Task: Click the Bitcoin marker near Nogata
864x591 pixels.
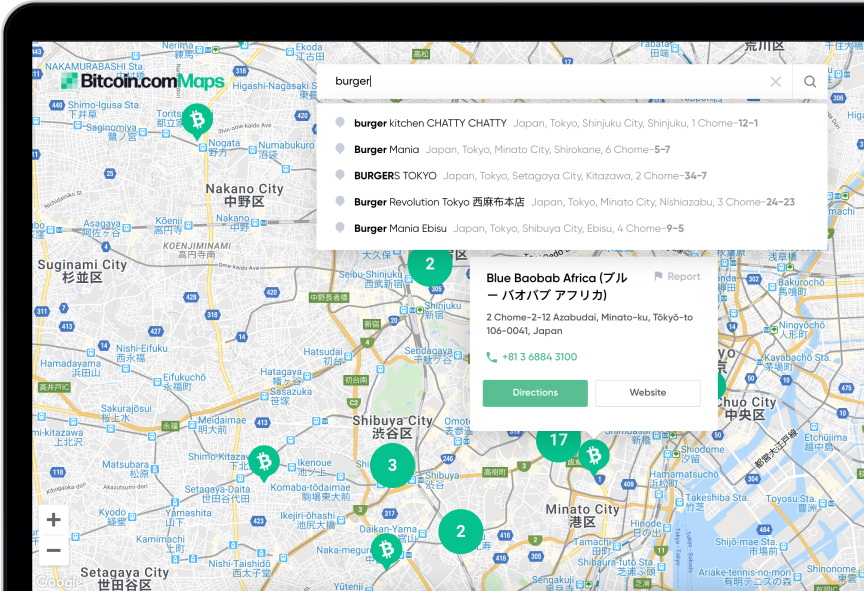Action: (x=197, y=121)
